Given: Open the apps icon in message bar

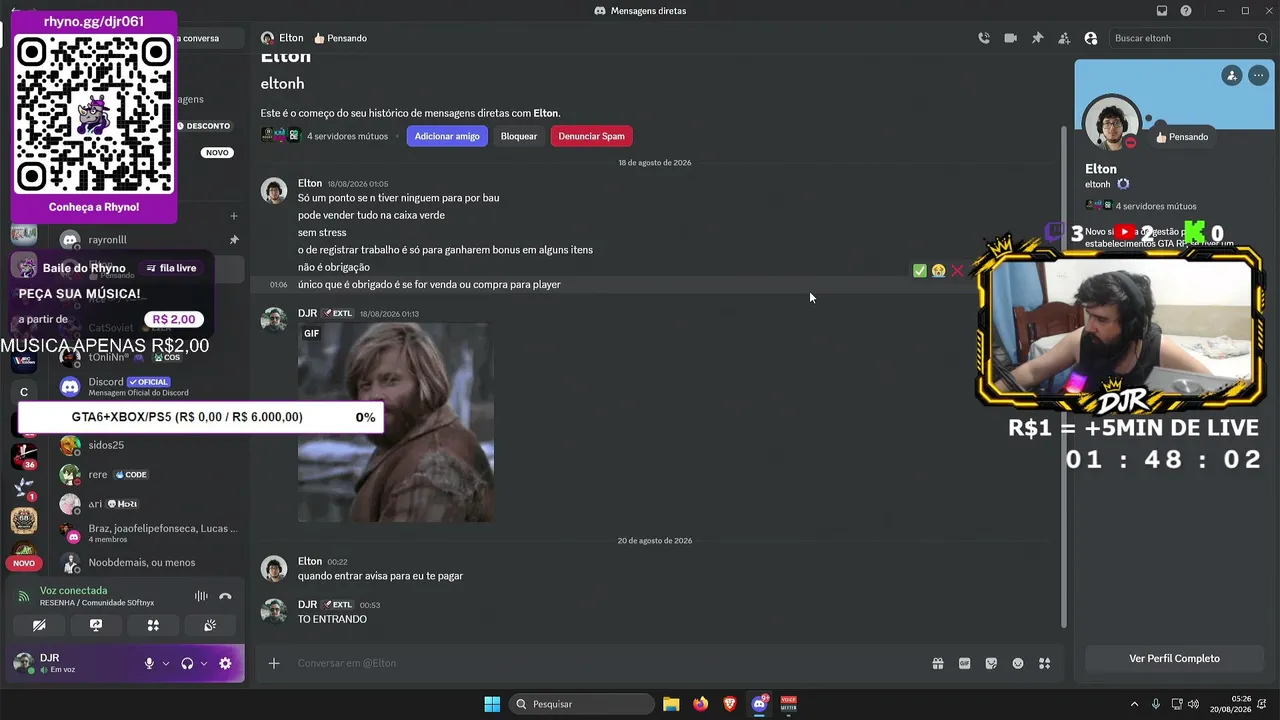Looking at the screenshot, I should point(1044,663).
